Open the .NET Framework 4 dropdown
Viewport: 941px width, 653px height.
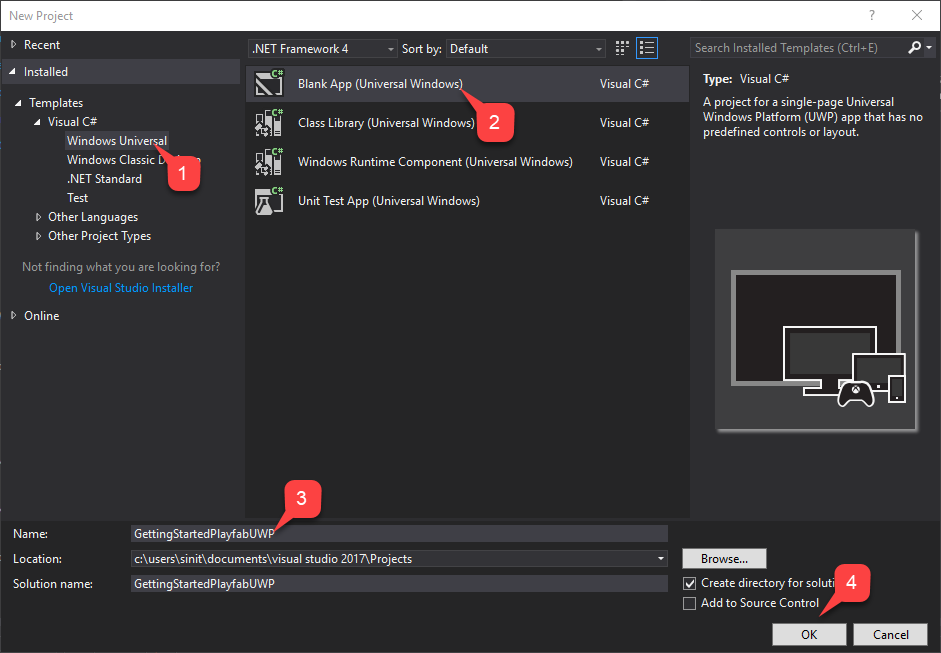pos(390,47)
